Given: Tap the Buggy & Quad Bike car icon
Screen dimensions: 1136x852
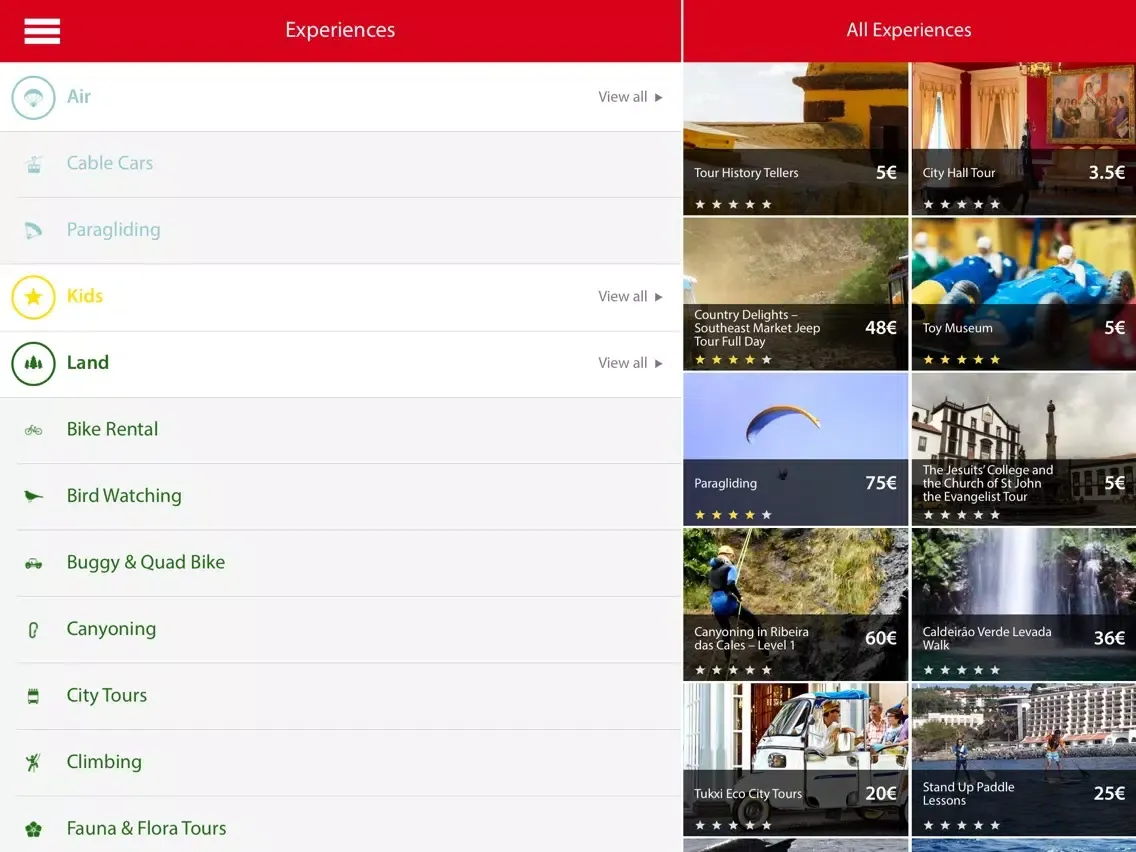Looking at the screenshot, I should pos(33,563).
